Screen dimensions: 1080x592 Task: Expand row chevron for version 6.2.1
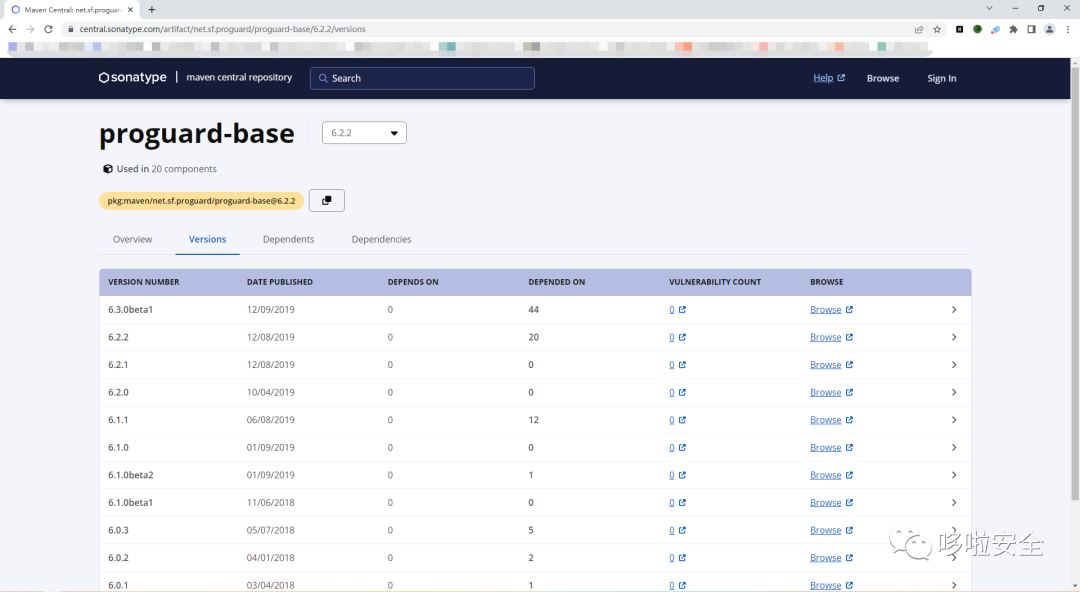(954, 365)
